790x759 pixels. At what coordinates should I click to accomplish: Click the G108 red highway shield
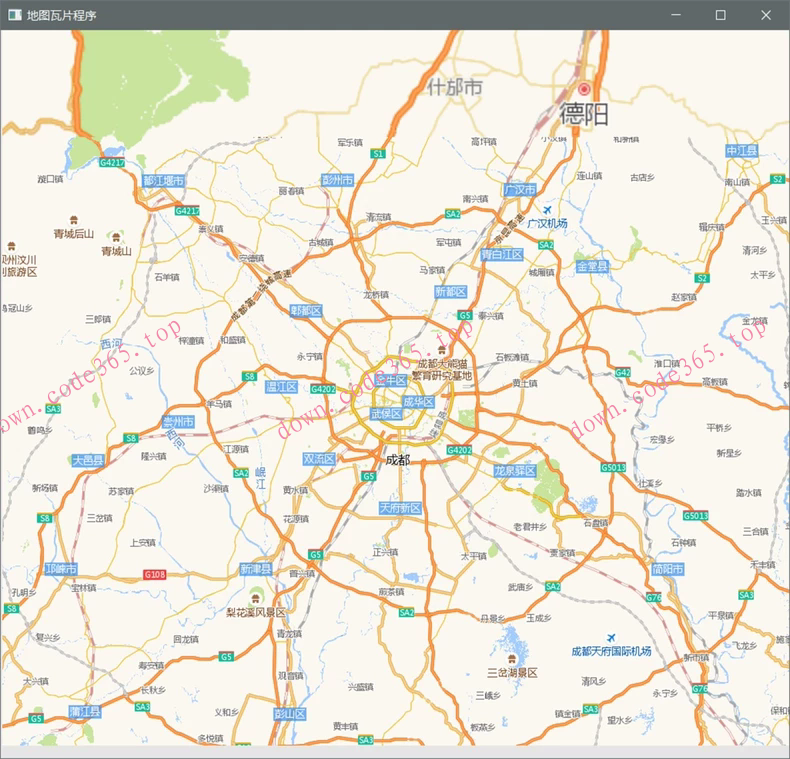click(x=154, y=575)
